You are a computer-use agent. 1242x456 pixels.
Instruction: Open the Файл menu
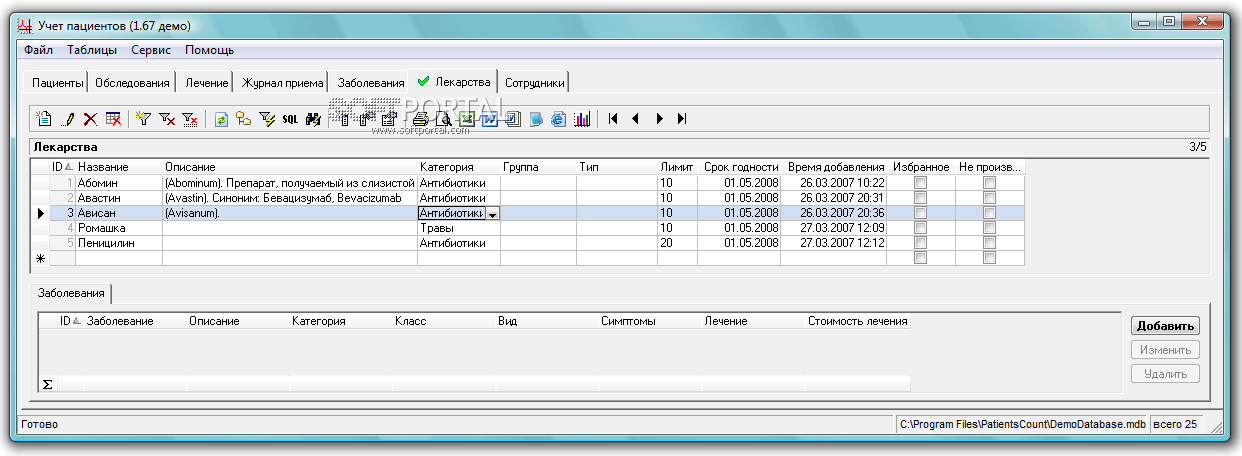(x=38, y=50)
